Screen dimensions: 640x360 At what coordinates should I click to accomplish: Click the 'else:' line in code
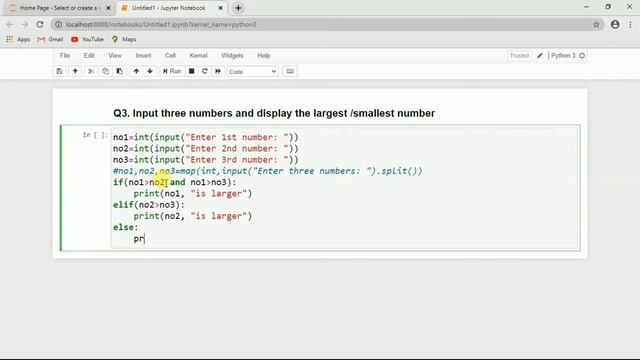[x=126, y=227]
